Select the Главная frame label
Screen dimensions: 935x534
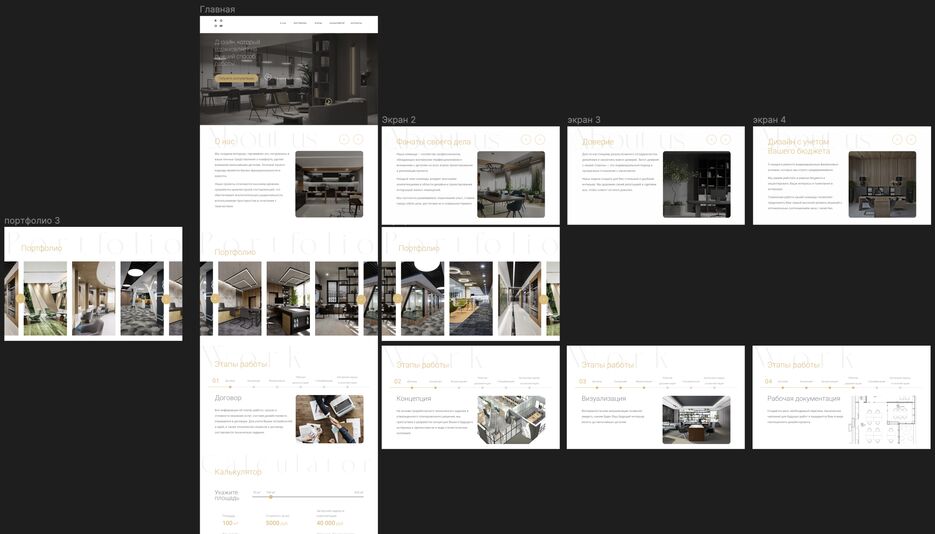[x=217, y=10]
